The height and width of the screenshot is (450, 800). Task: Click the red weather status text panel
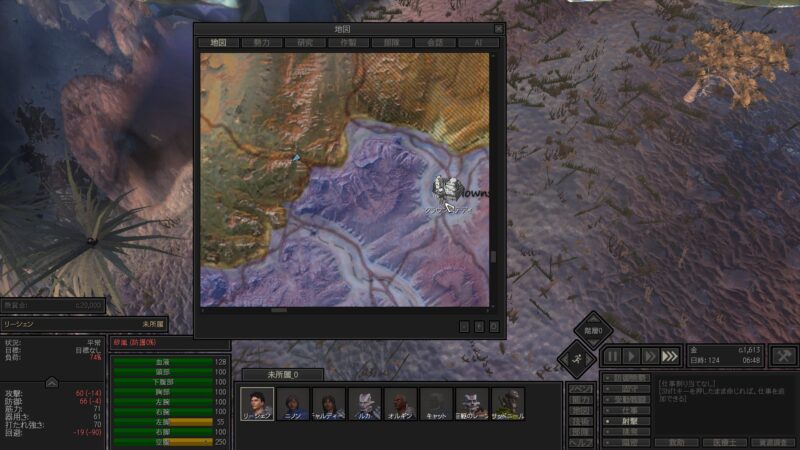(x=169, y=343)
